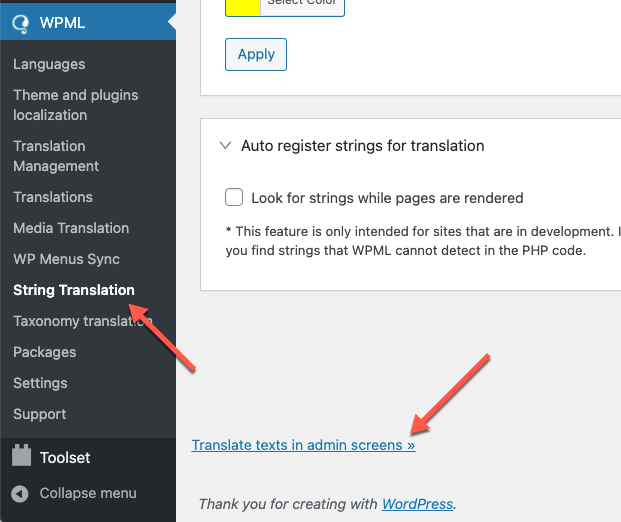Open the WordPress link in footer
621x522 pixels.
(x=417, y=504)
